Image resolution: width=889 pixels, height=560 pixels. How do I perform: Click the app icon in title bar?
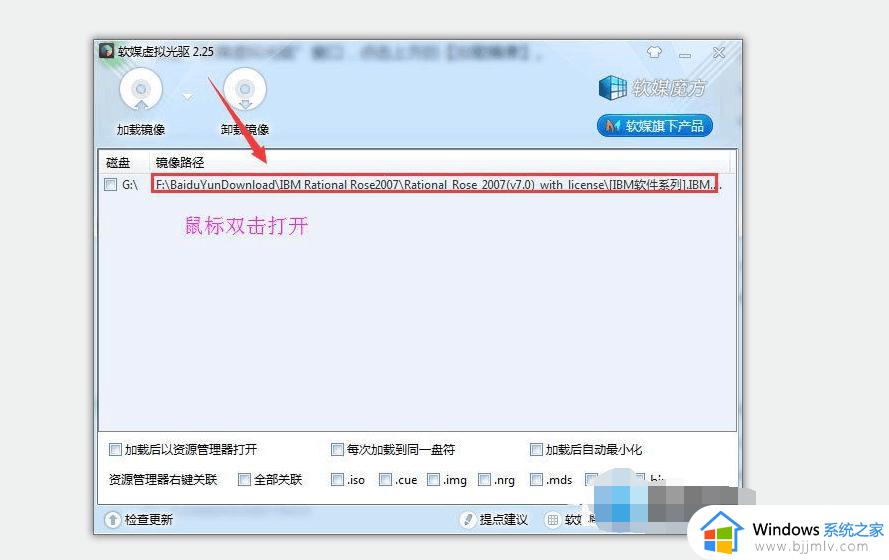point(107,51)
